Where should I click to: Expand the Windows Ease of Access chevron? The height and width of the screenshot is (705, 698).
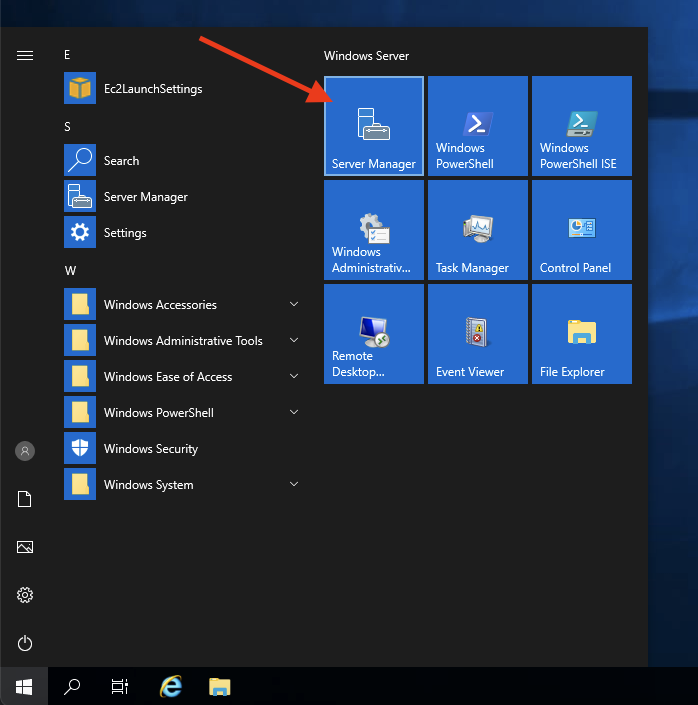(294, 376)
